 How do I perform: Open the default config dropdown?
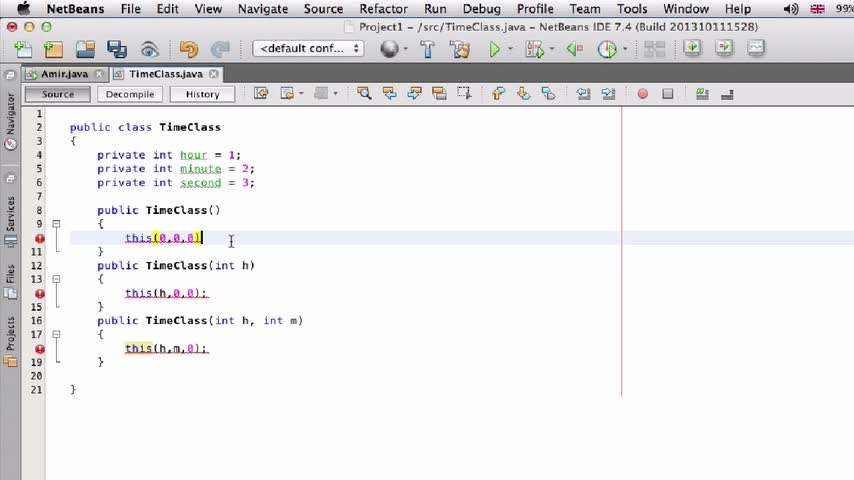tap(308, 48)
